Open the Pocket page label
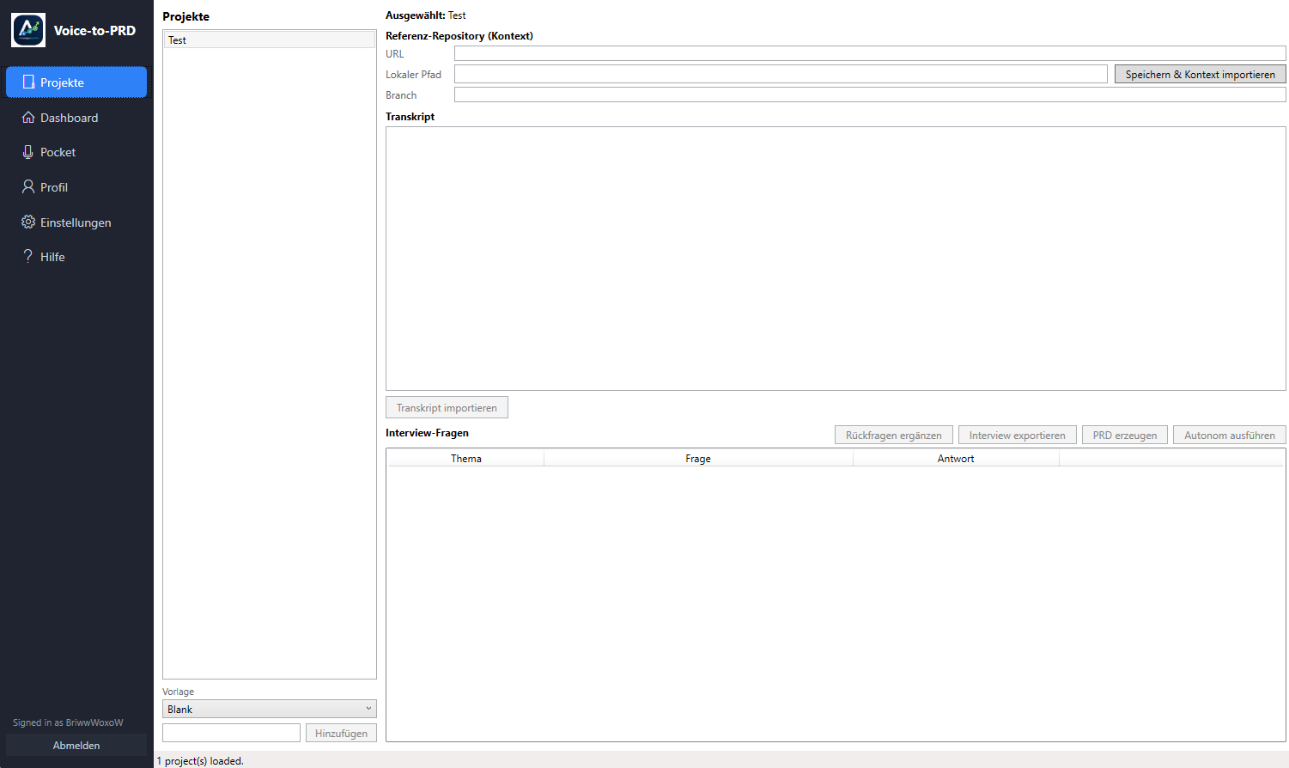 [58, 152]
